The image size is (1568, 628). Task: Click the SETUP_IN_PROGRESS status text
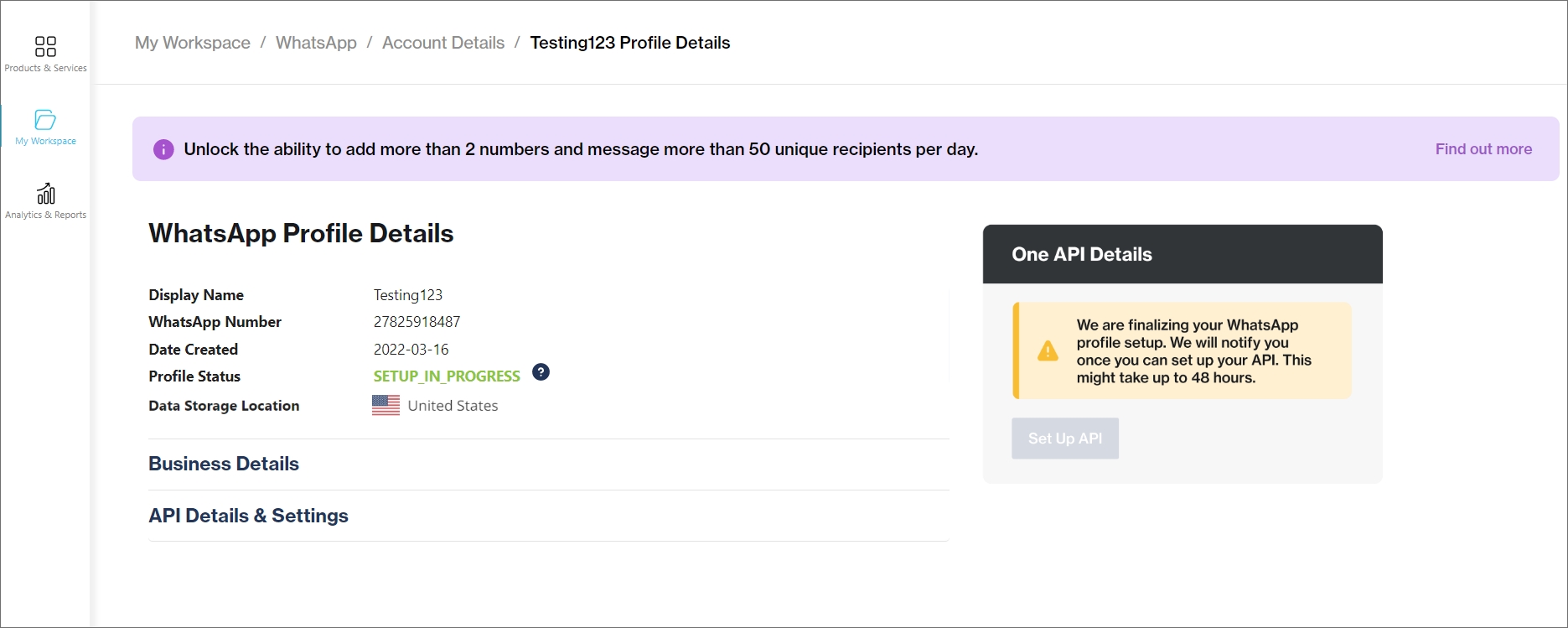[446, 376]
